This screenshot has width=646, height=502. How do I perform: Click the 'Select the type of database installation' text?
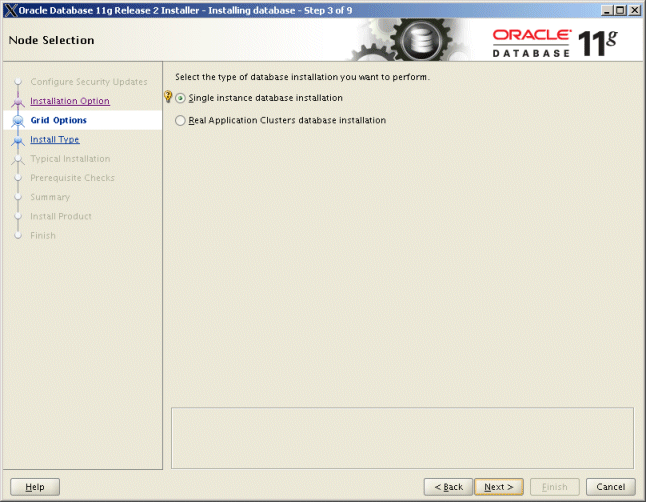pyautogui.click(x=302, y=77)
